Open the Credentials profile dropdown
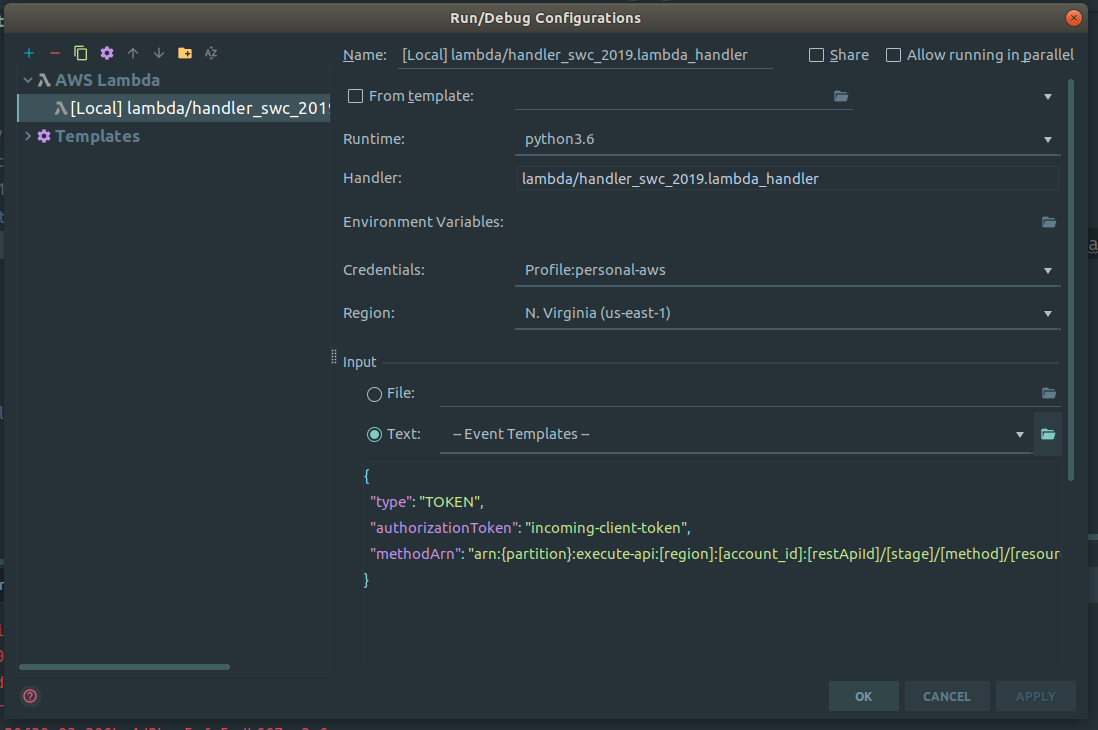The width and height of the screenshot is (1098, 730). [x=787, y=270]
